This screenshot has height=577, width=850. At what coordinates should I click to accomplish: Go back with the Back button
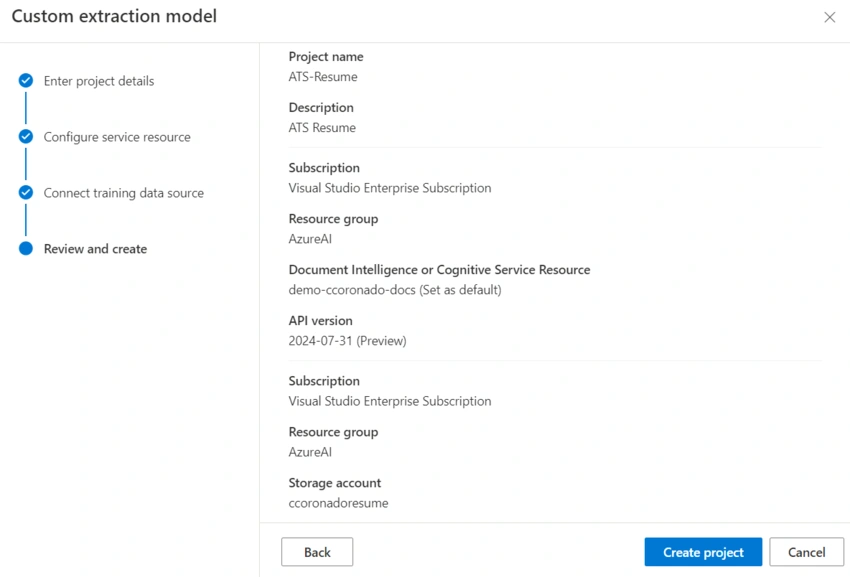[317, 552]
